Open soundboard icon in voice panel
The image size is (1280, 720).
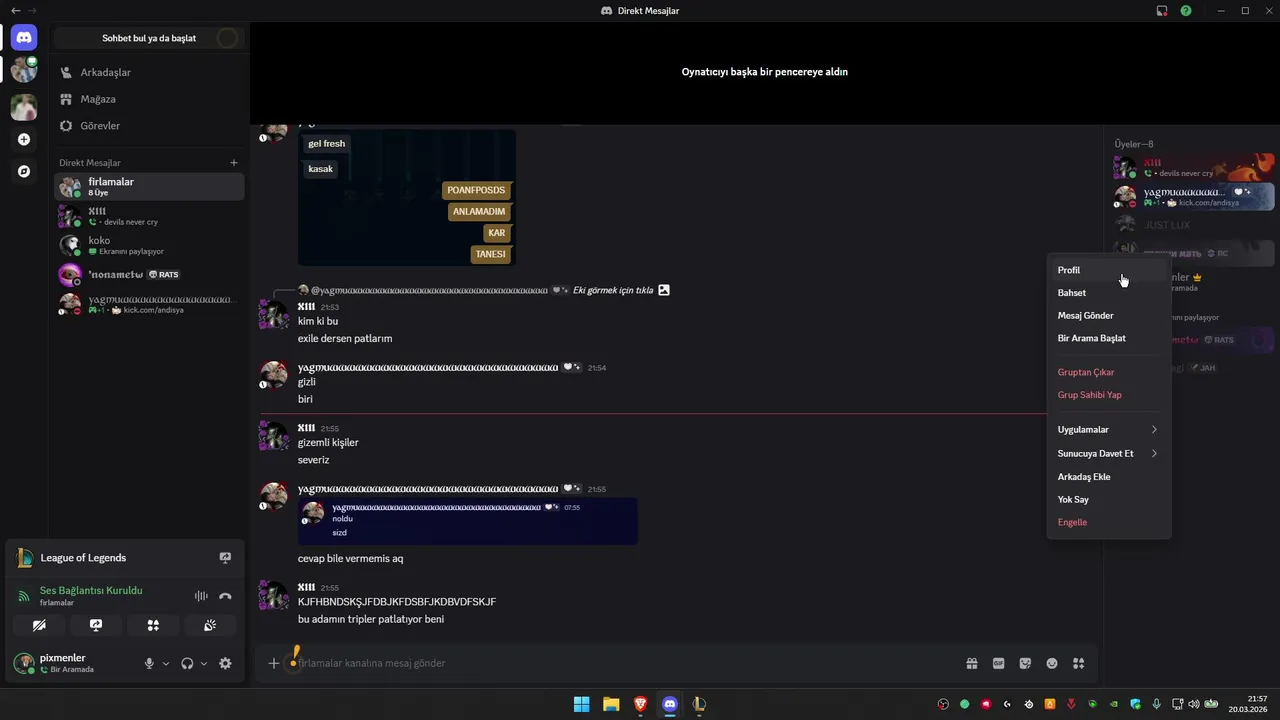click(210, 625)
